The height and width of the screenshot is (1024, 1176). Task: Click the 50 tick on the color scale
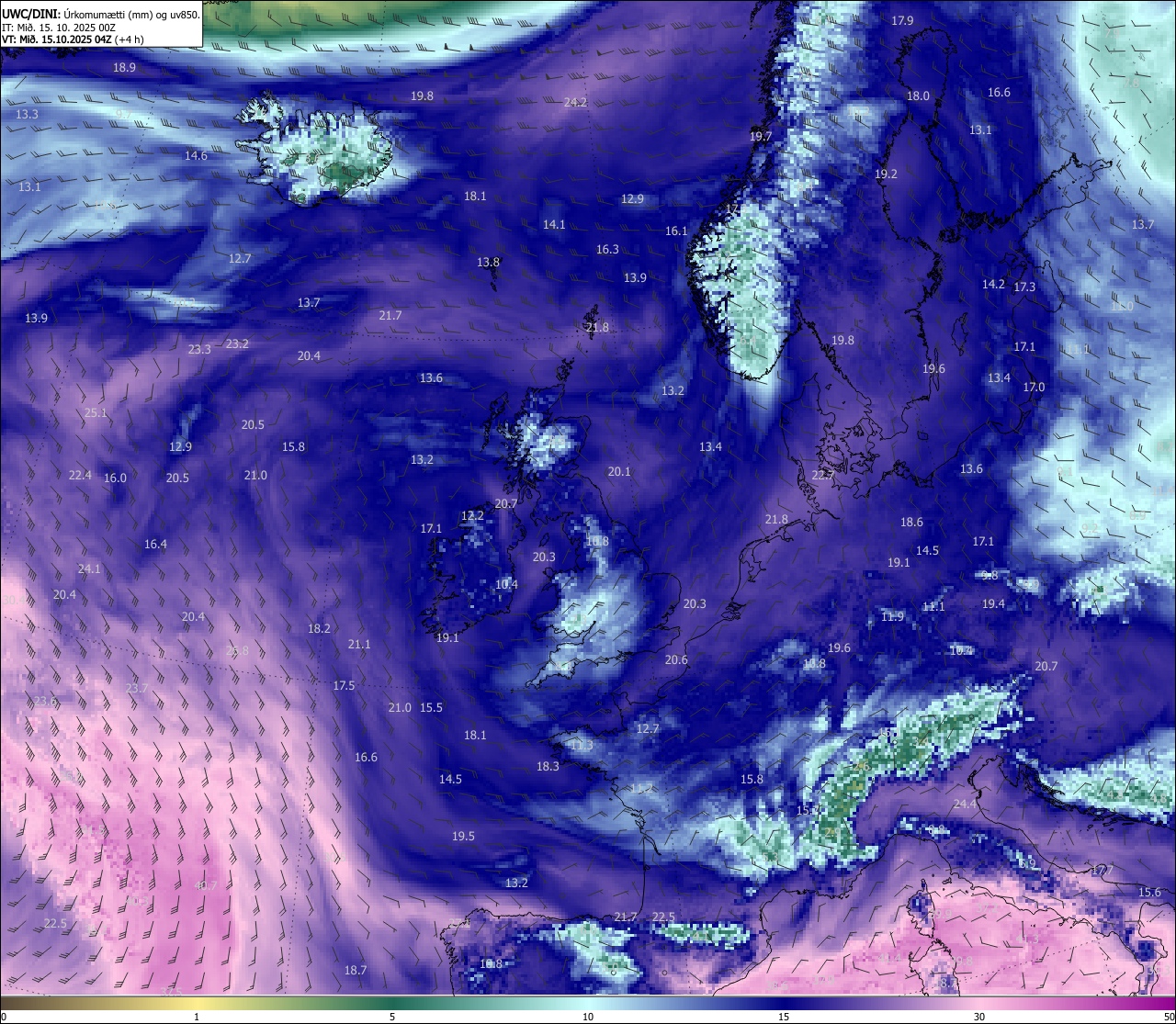pyautogui.click(x=1169, y=1017)
